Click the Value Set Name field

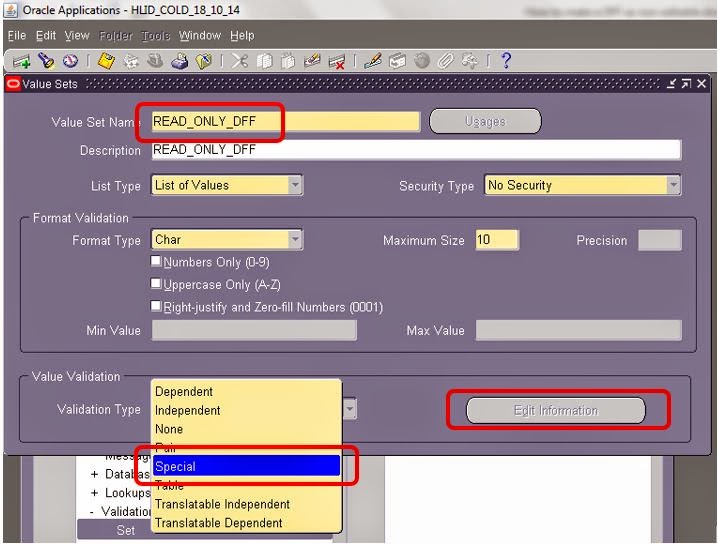click(286, 121)
